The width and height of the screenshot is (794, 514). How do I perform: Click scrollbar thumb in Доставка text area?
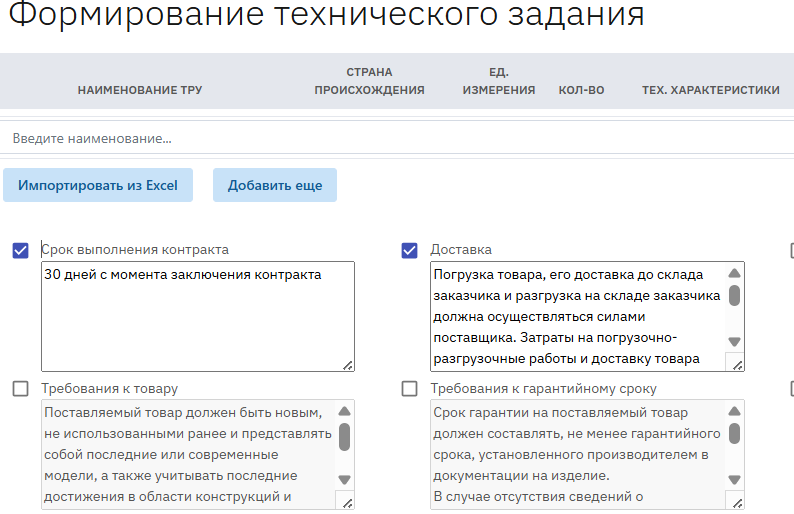pos(735,295)
